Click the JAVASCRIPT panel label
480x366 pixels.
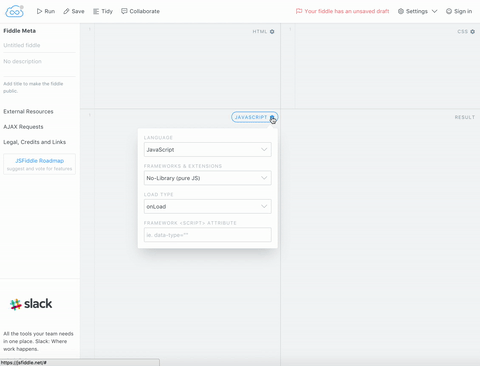(x=251, y=117)
